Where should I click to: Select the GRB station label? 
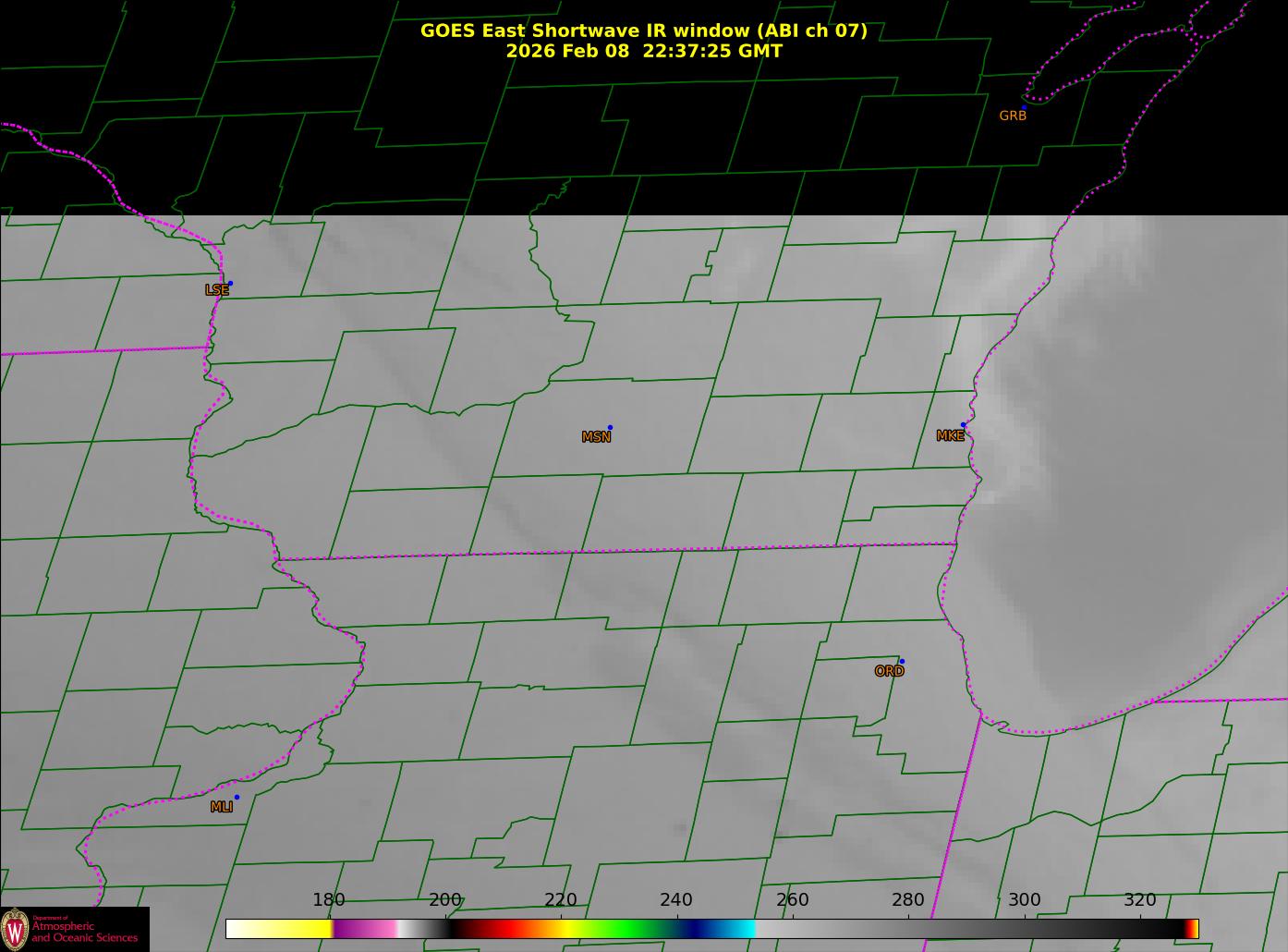point(1013,116)
